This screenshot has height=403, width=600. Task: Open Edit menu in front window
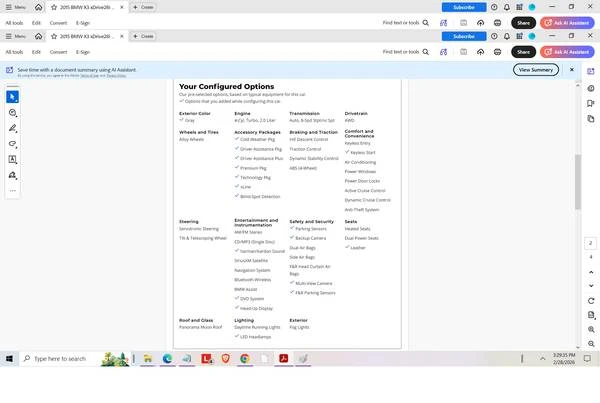36,52
